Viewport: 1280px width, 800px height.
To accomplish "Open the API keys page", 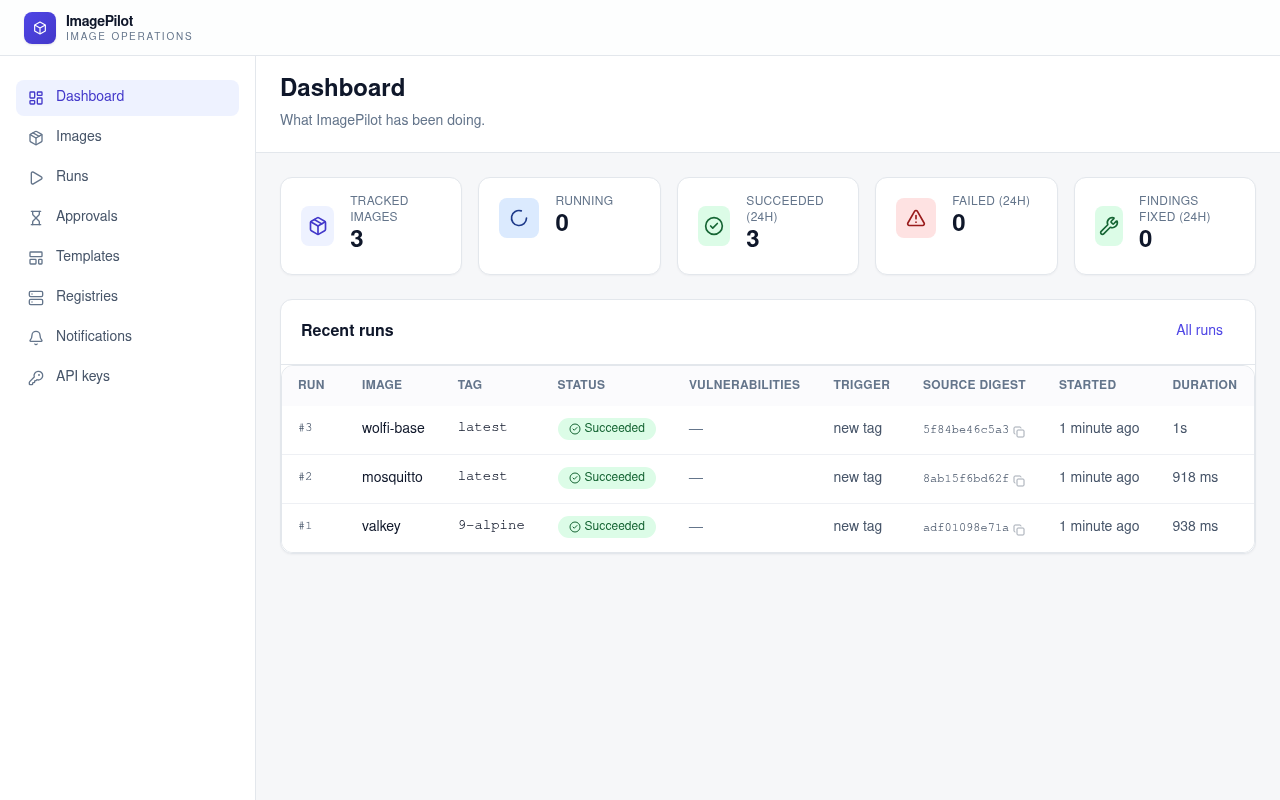I will pyautogui.click(x=127, y=377).
